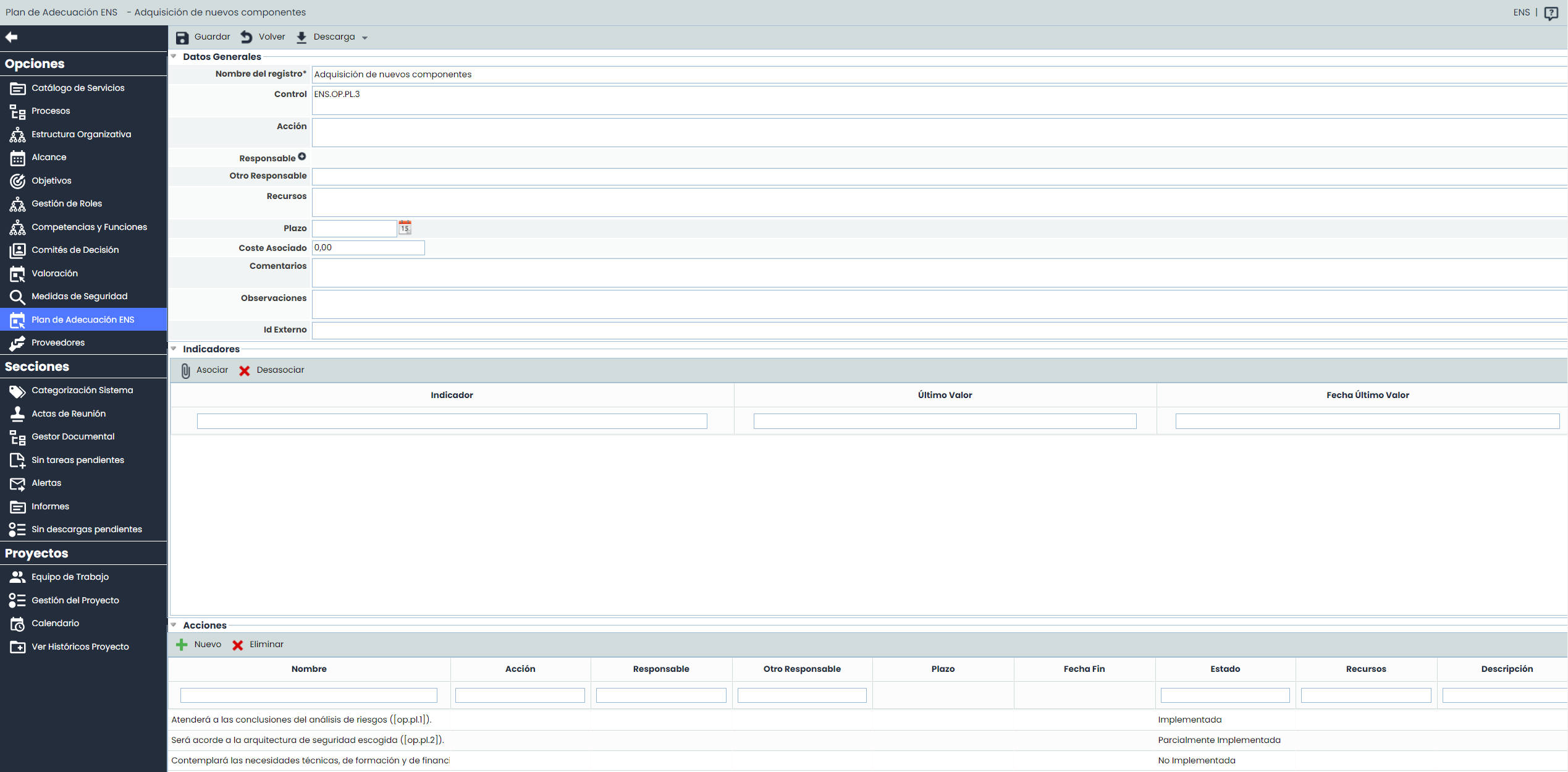1568x772 pixels.
Task: Click the Desasociar red X icon
Action: [245, 371]
